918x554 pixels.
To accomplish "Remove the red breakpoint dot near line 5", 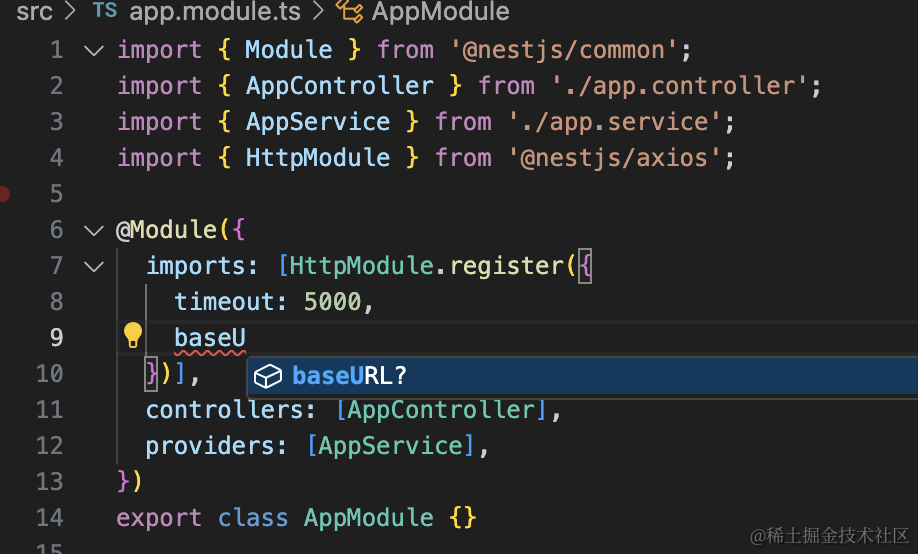I will point(3,193).
